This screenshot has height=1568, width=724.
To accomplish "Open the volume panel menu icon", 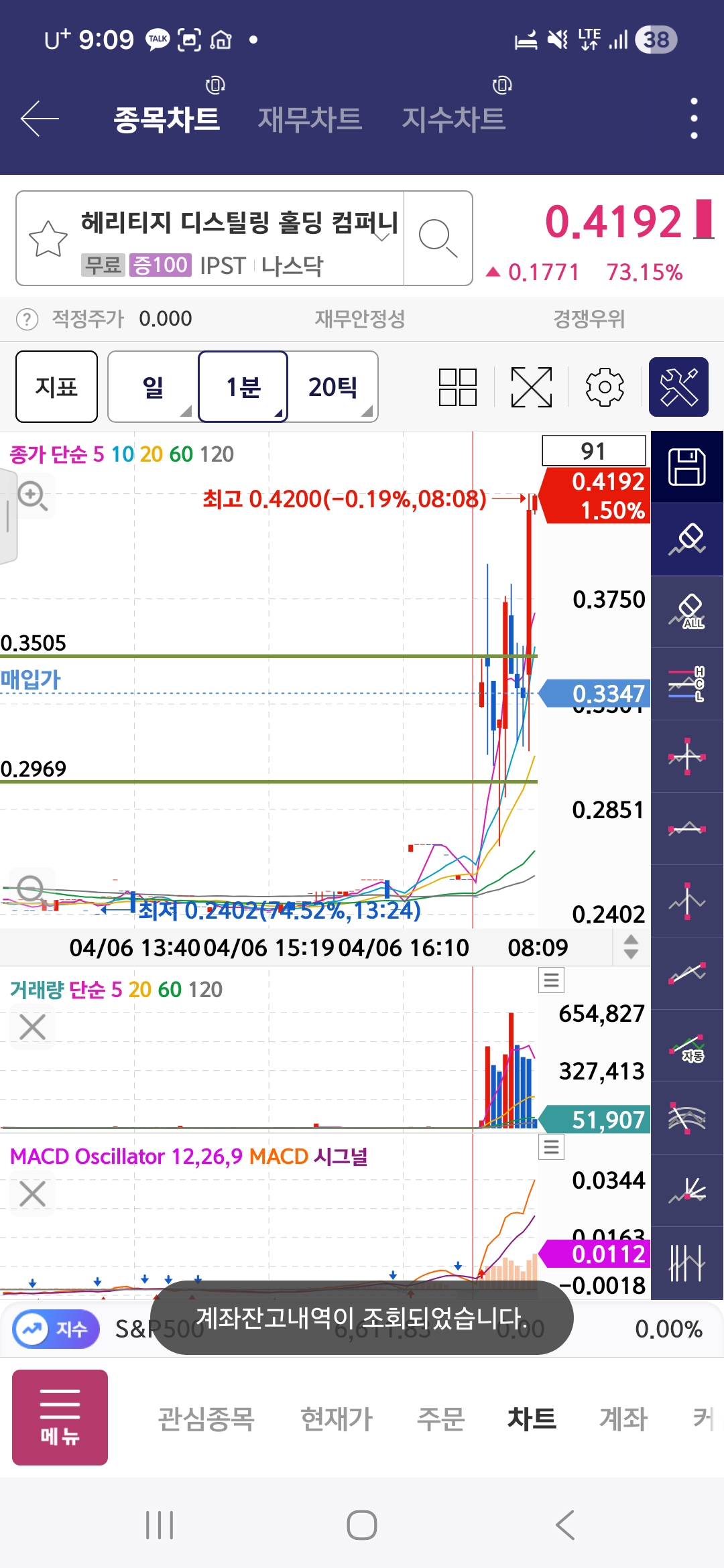I will (x=551, y=980).
